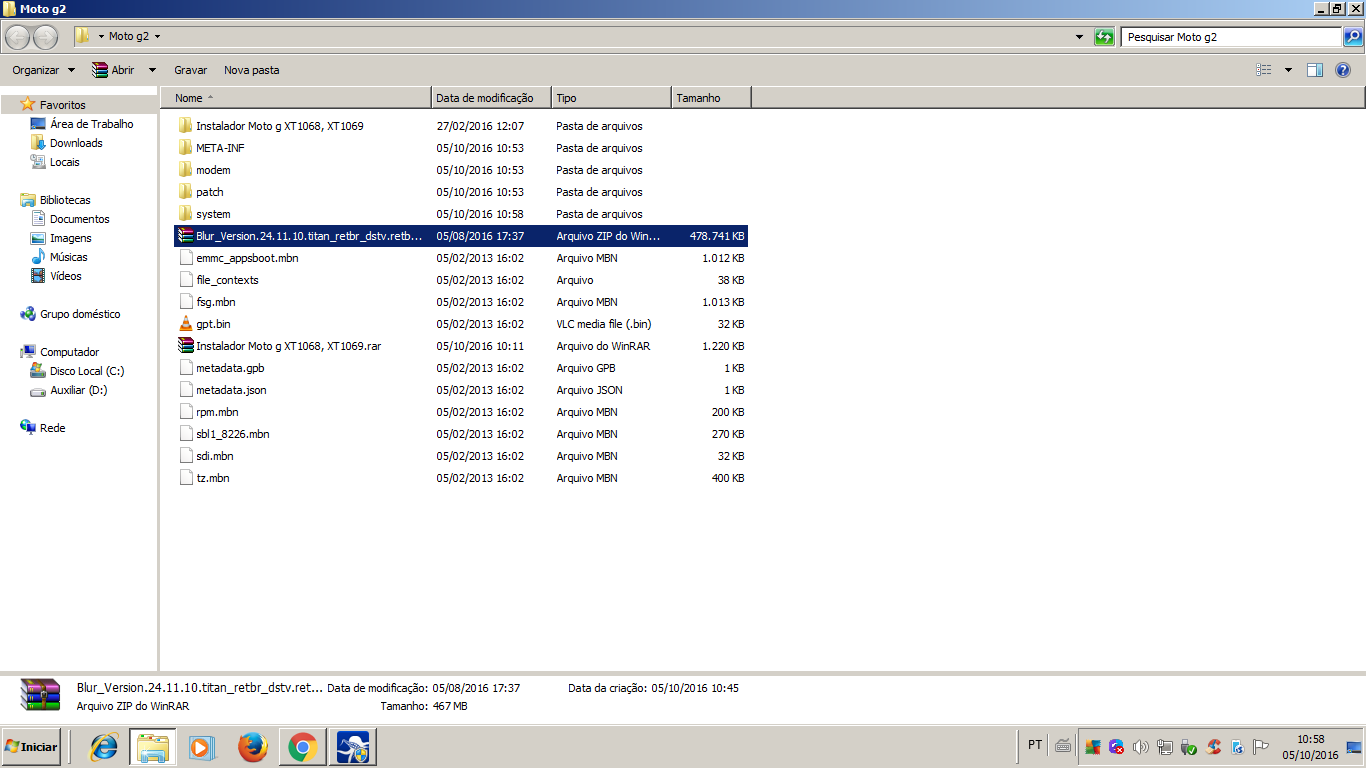This screenshot has height=768, width=1366.
Task: Open the Help question mark icon
Action: 1343,70
